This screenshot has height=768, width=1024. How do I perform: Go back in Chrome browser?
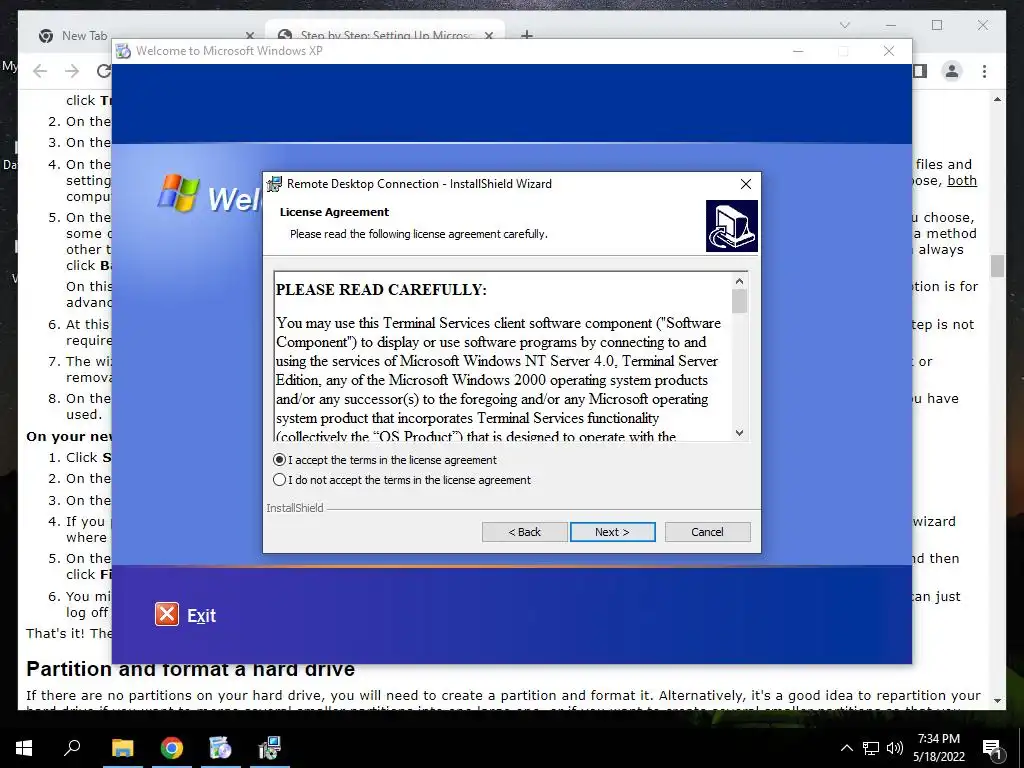40,71
